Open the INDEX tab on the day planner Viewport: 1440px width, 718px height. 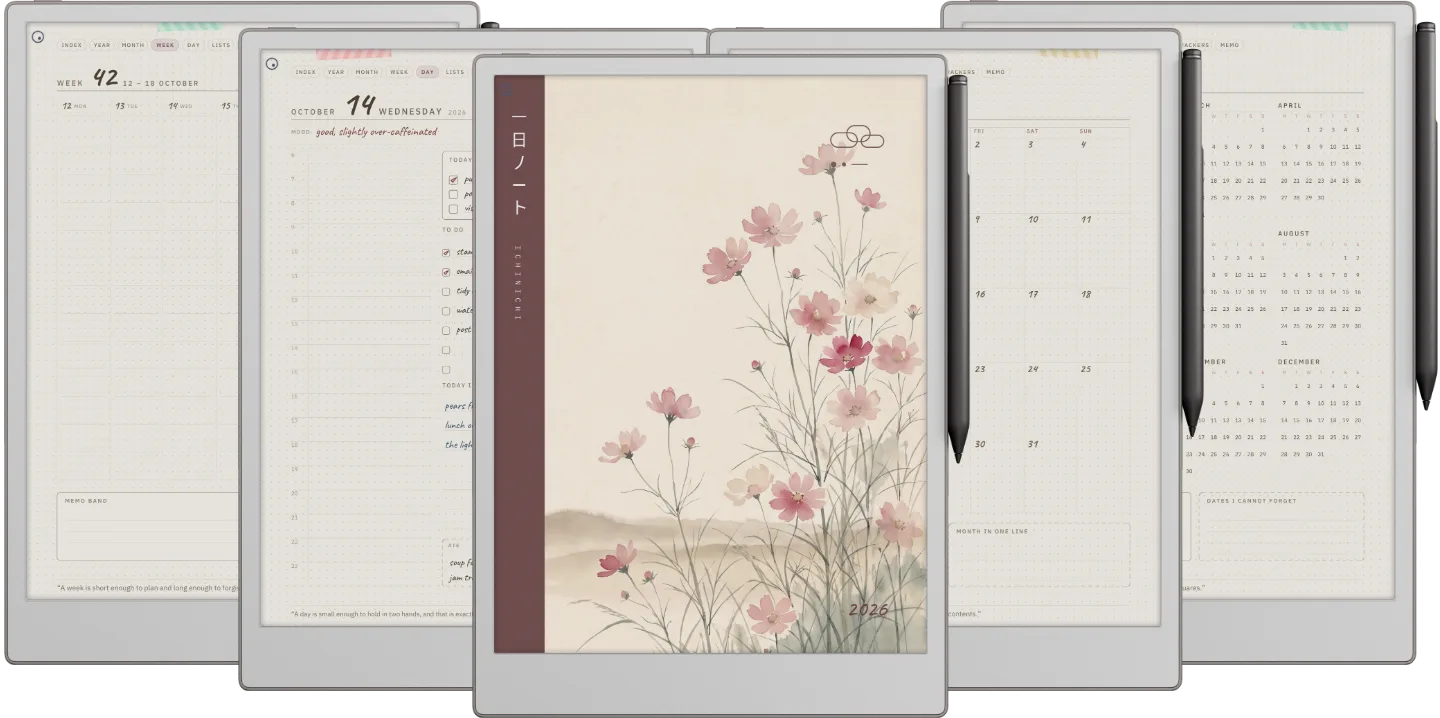click(x=306, y=72)
